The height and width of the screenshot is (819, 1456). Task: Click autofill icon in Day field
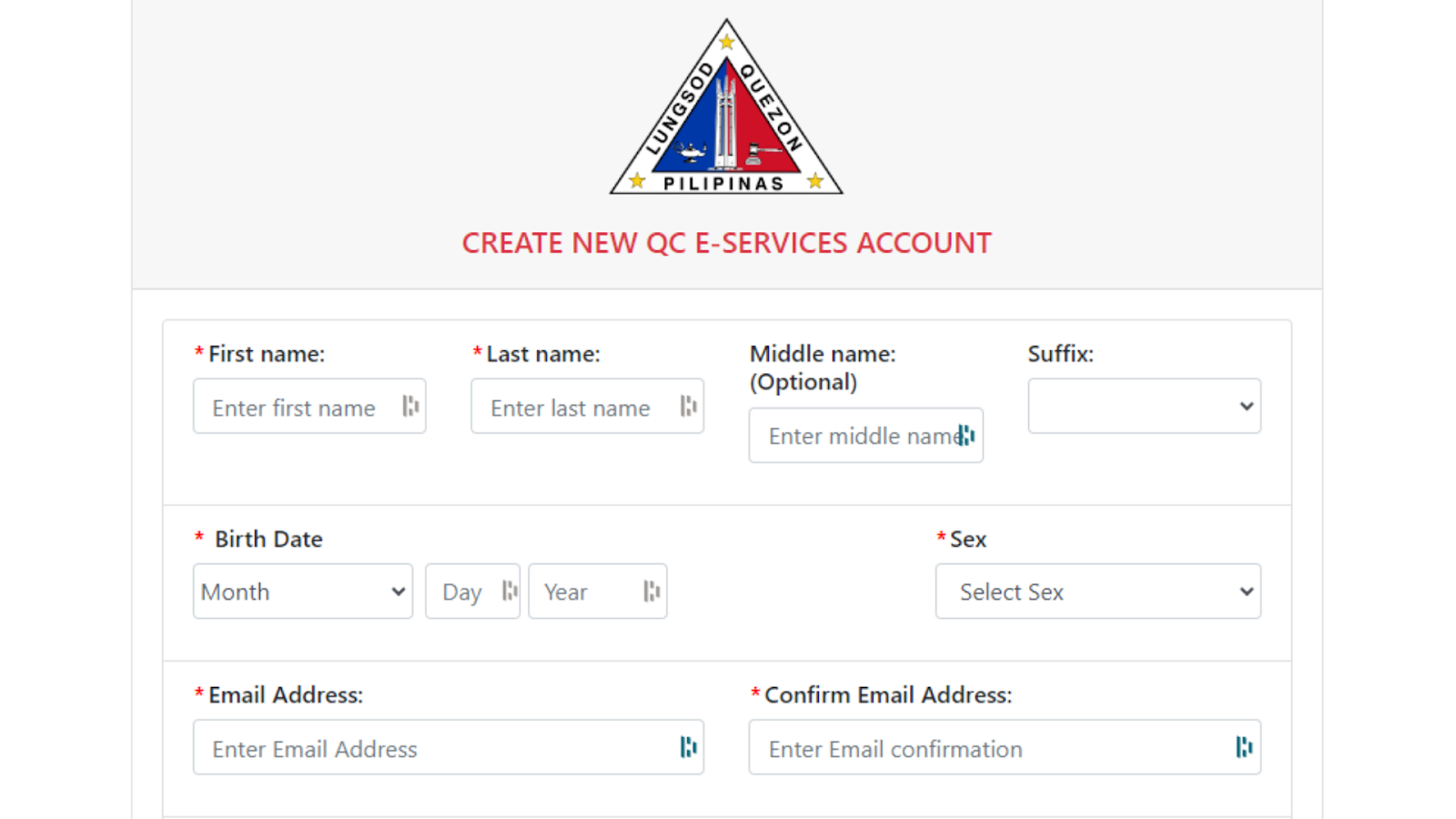pyautogui.click(x=510, y=591)
